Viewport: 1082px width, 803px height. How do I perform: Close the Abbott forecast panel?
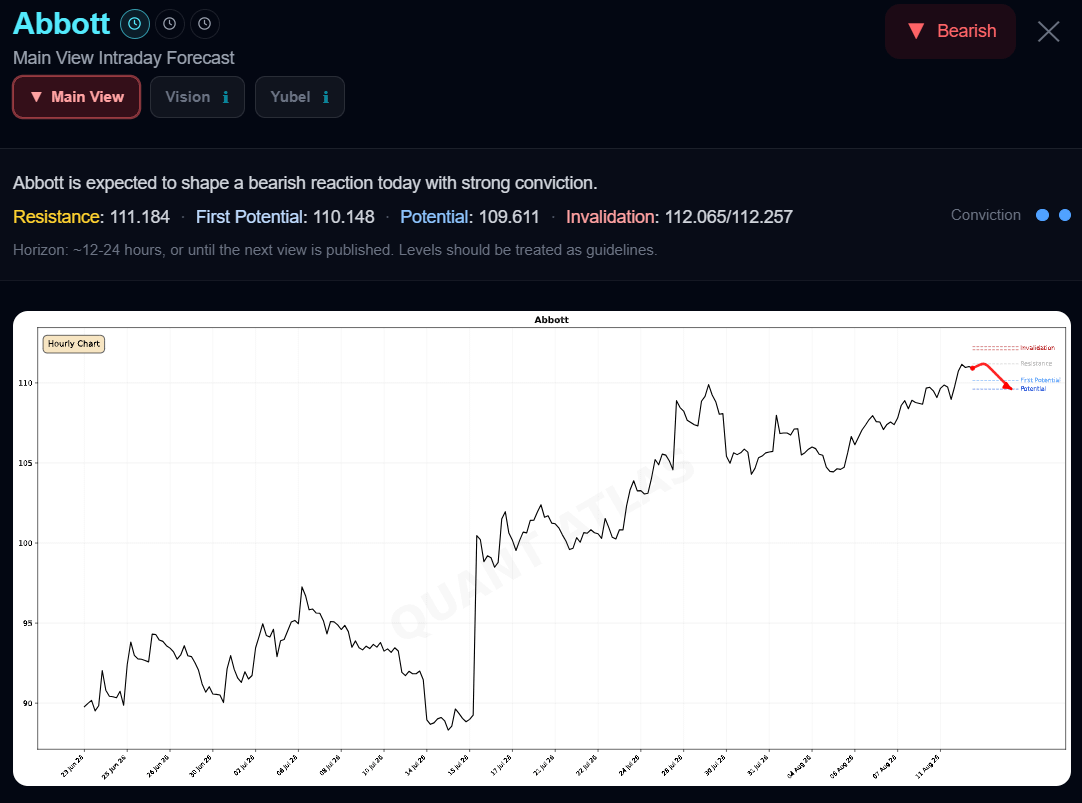click(x=1048, y=31)
